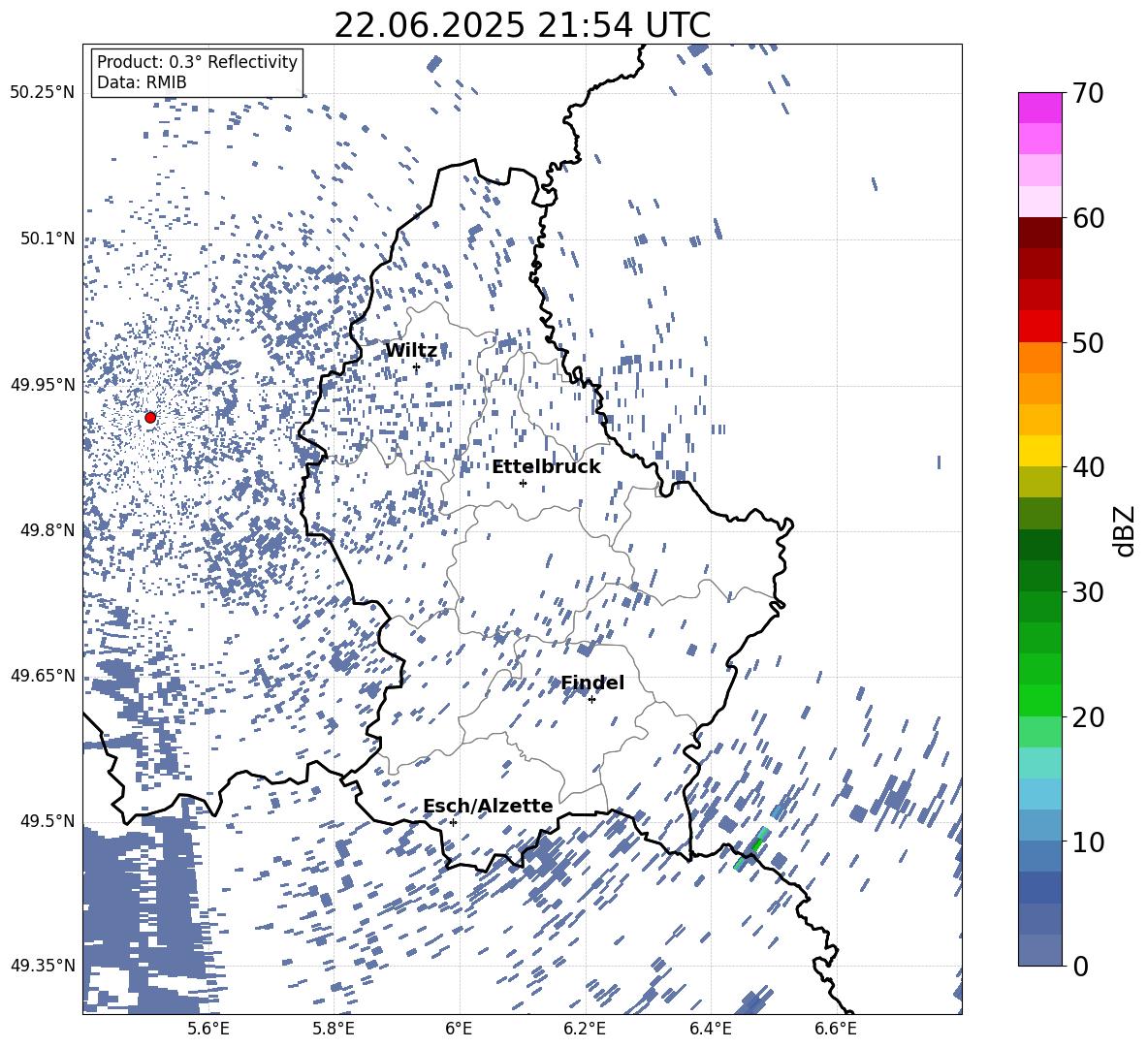Click the Findel station label
This screenshot has height=1048, width=1148.
click(592, 683)
